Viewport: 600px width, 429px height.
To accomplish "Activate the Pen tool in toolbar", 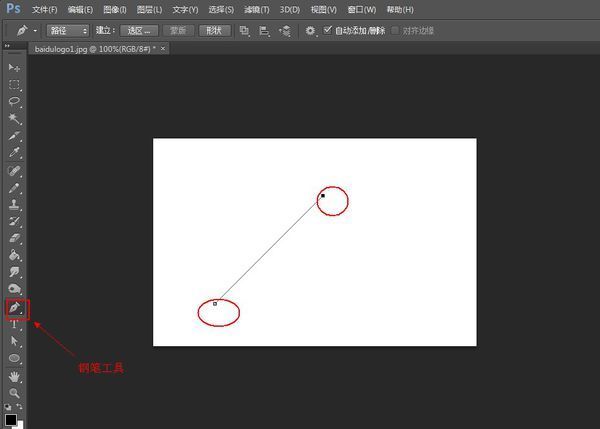I will (x=15, y=307).
